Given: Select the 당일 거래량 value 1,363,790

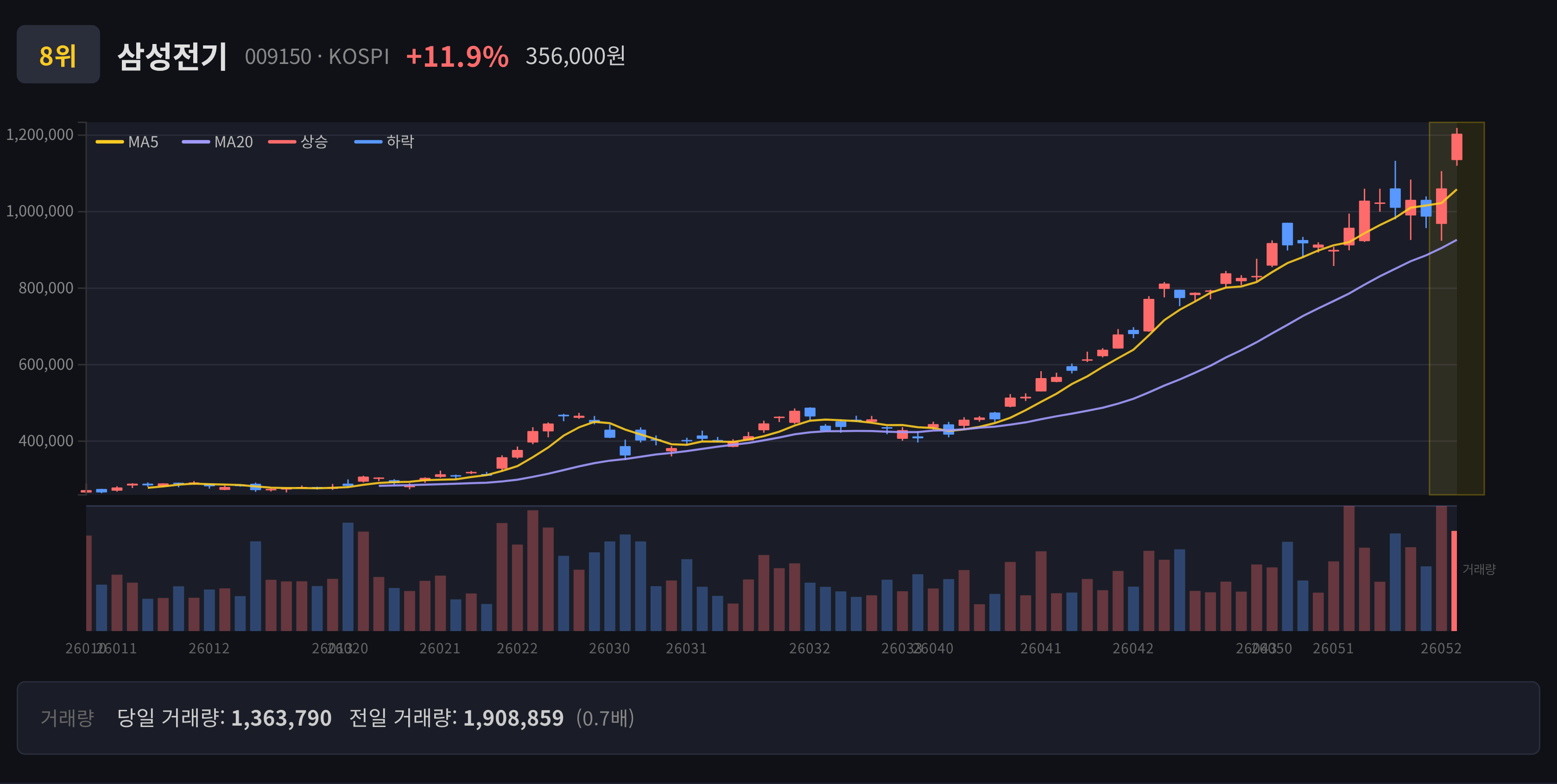Looking at the screenshot, I should point(281,718).
